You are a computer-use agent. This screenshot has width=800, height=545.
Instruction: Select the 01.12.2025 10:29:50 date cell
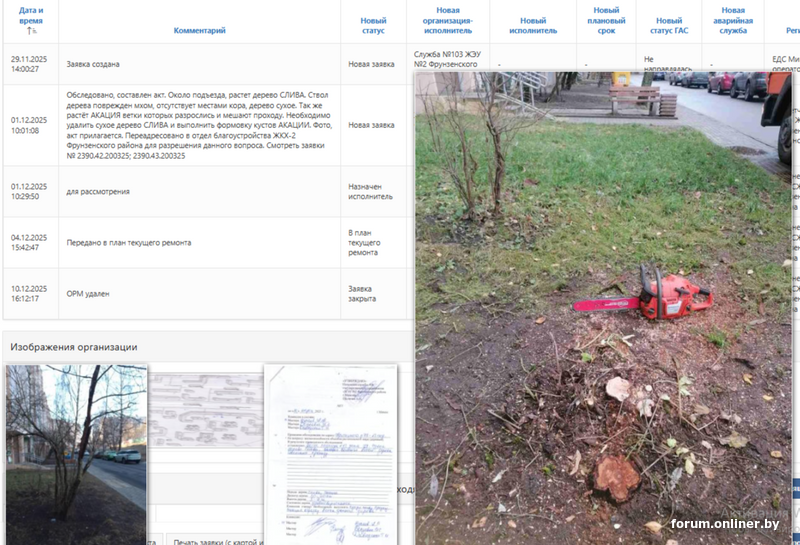(29, 191)
